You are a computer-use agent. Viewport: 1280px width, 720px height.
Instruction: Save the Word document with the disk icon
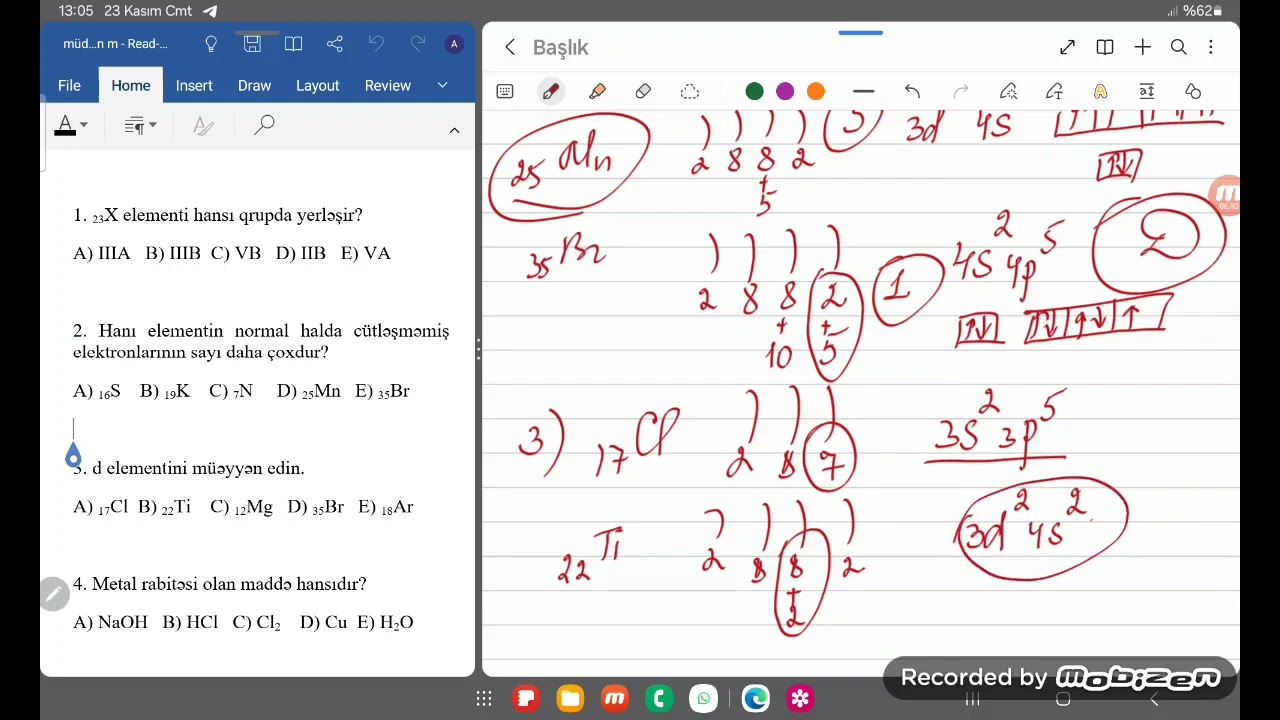click(252, 44)
